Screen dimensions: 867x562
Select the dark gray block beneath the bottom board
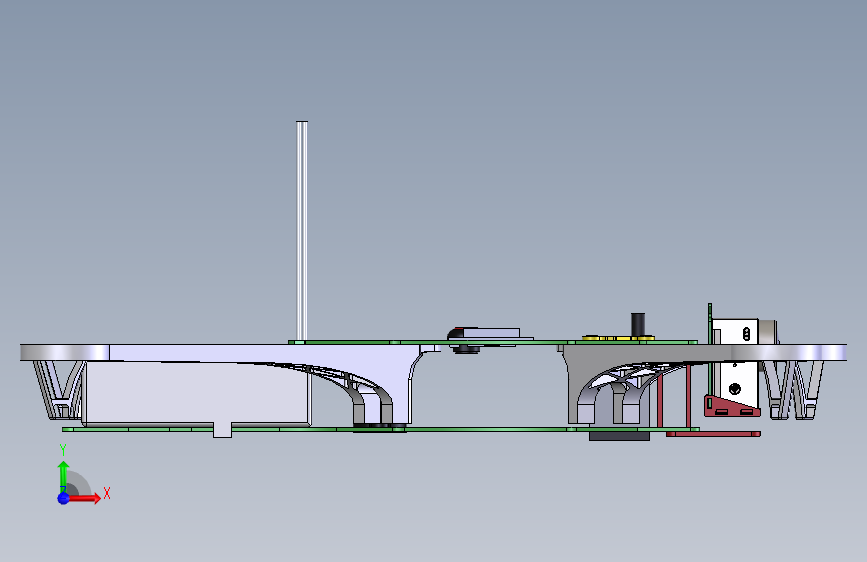[x=619, y=436]
